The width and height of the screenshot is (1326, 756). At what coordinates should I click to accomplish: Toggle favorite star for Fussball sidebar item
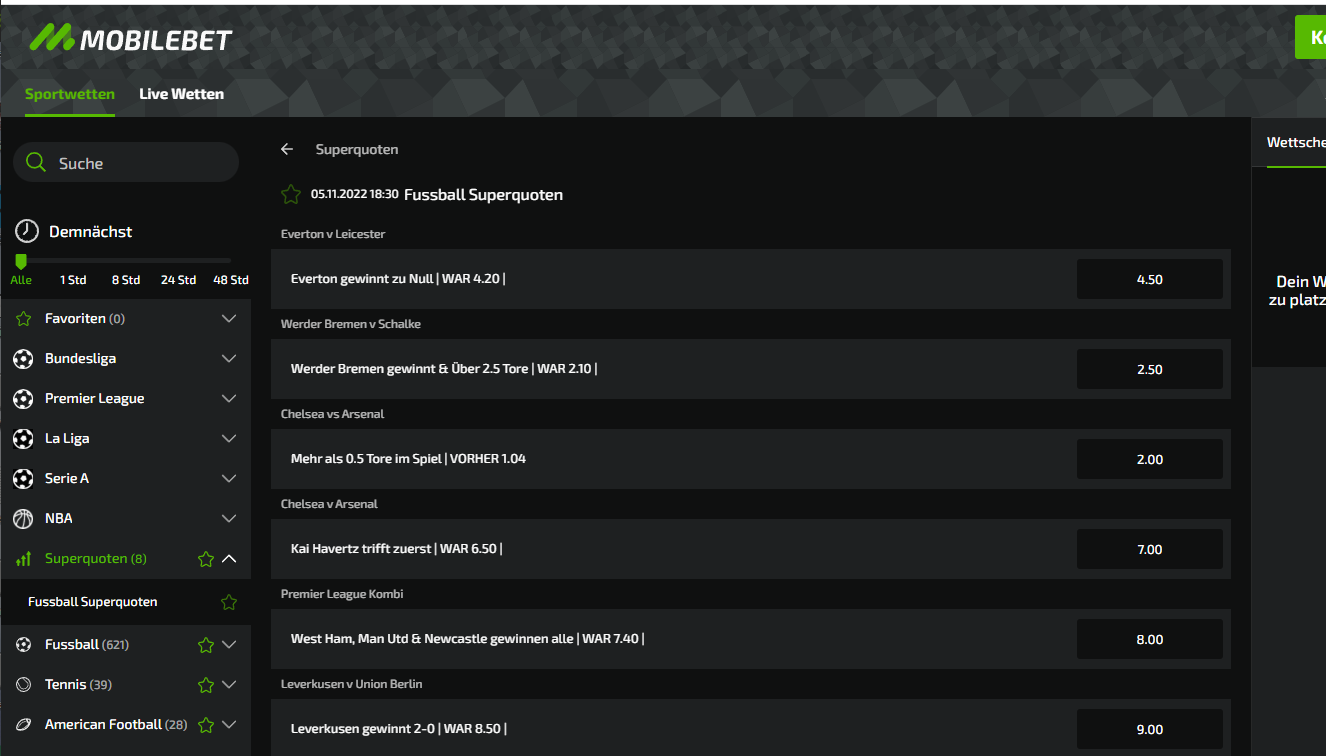coord(206,645)
